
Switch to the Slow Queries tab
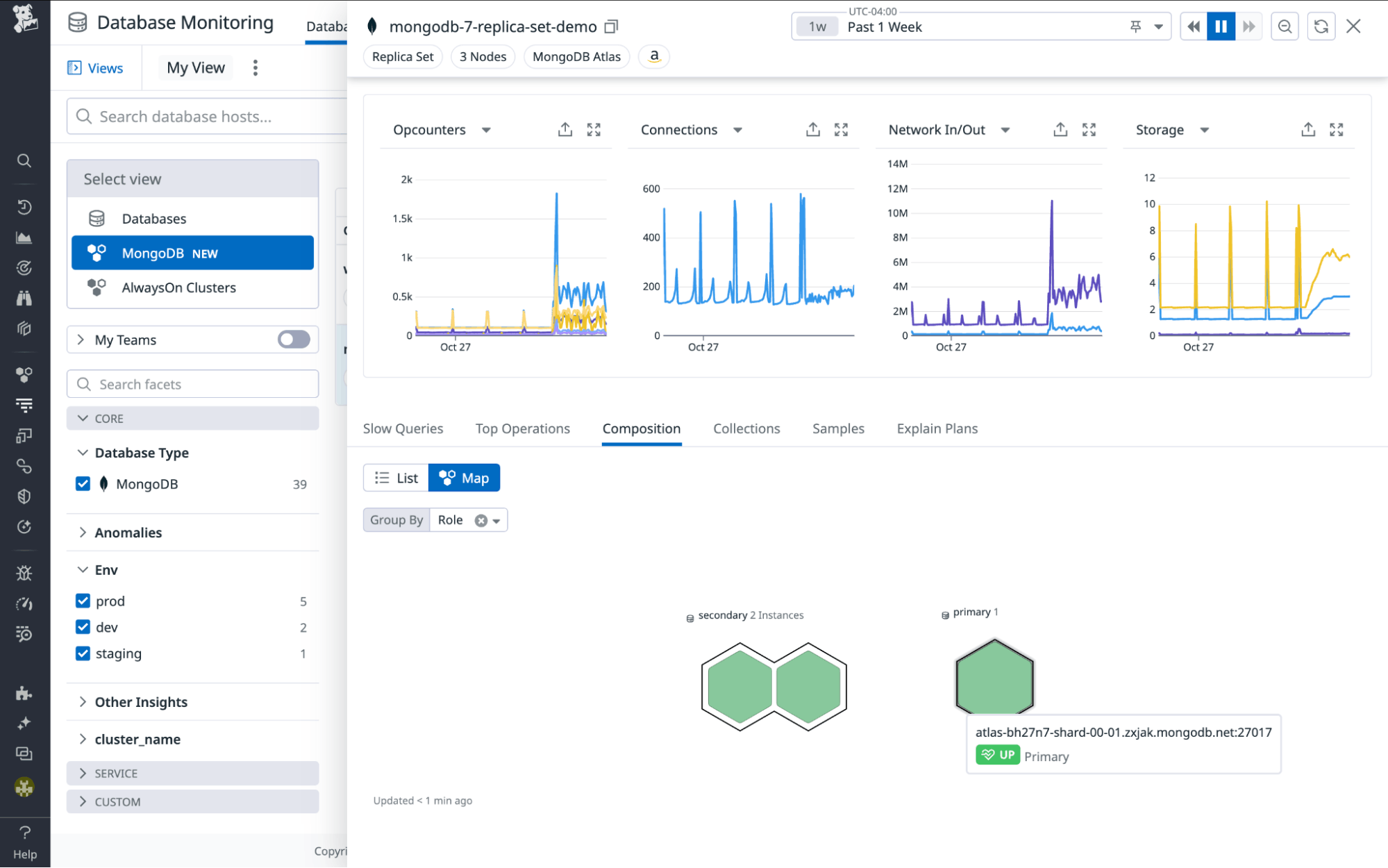pyautogui.click(x=403, y=428)
